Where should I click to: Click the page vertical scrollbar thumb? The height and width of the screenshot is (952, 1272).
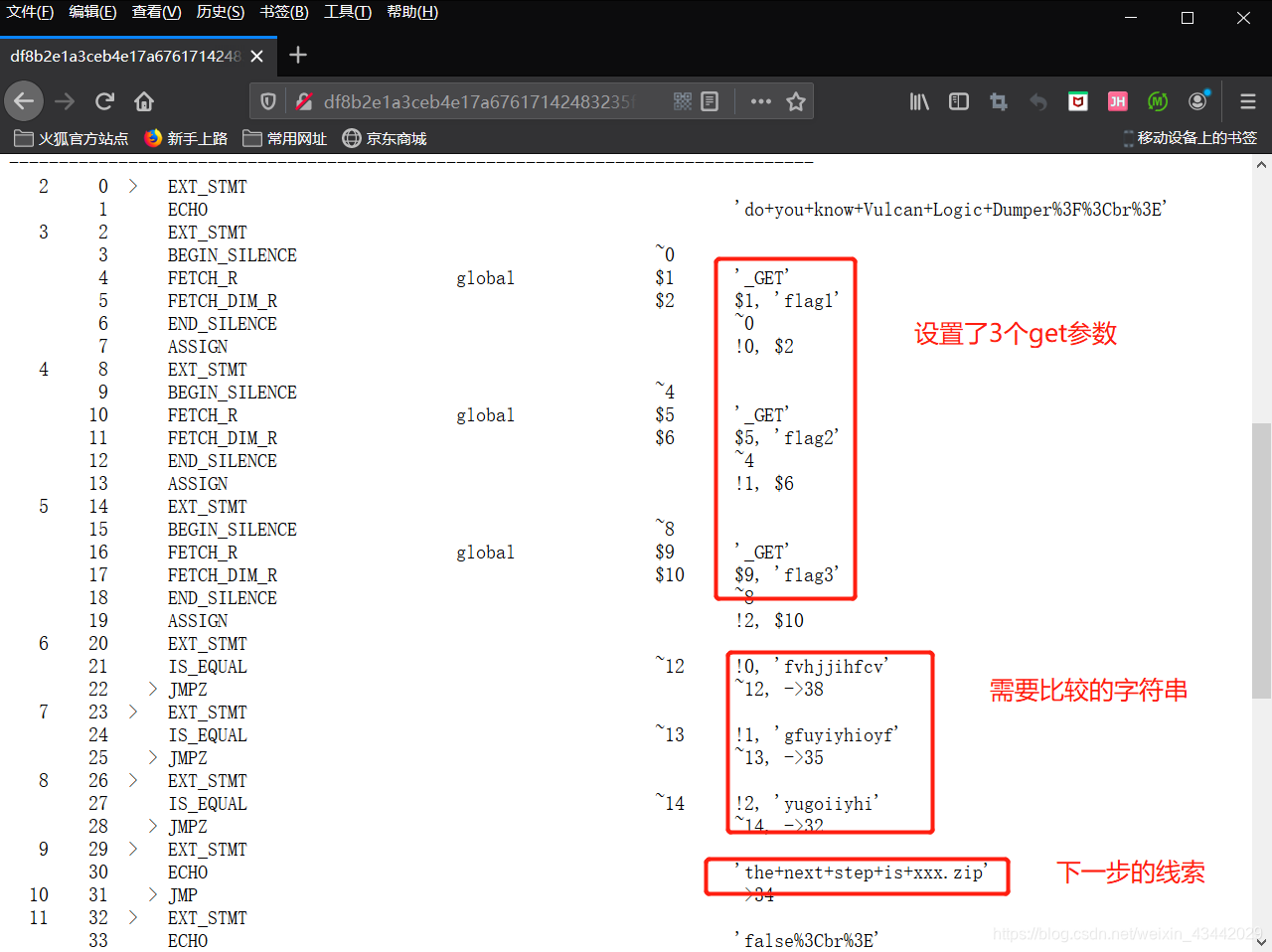[1261, 559]
